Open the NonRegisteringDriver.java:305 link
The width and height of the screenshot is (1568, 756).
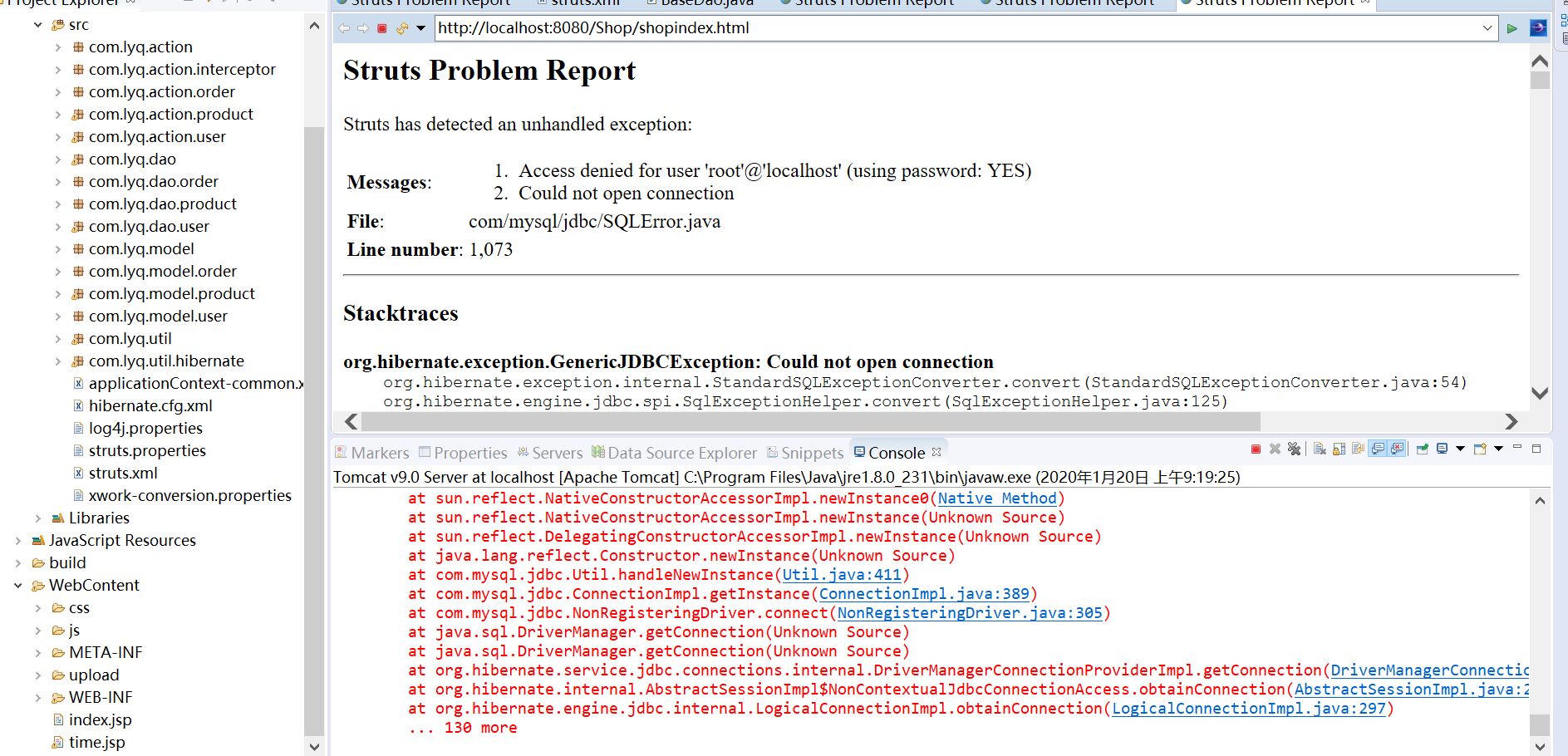[x=970, y=613]
